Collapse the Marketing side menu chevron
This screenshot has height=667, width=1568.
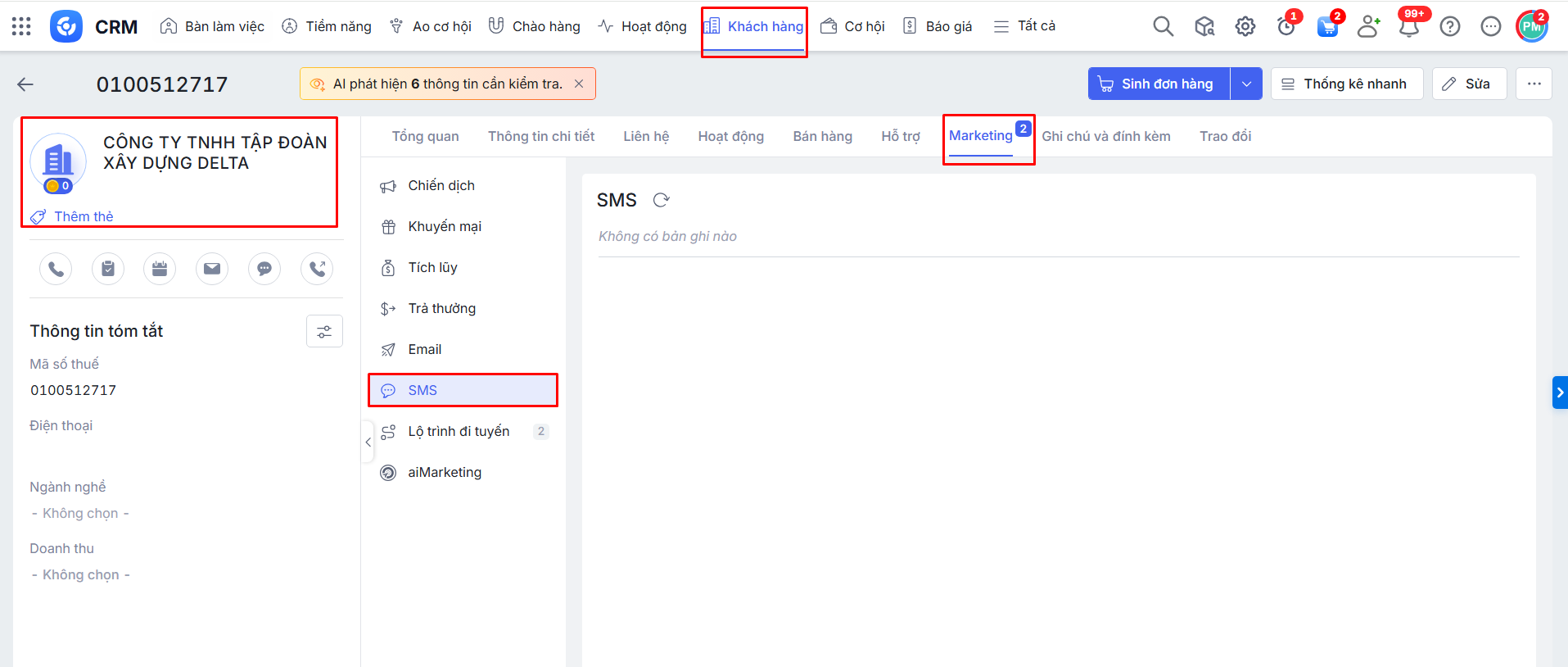click(368, 442)
